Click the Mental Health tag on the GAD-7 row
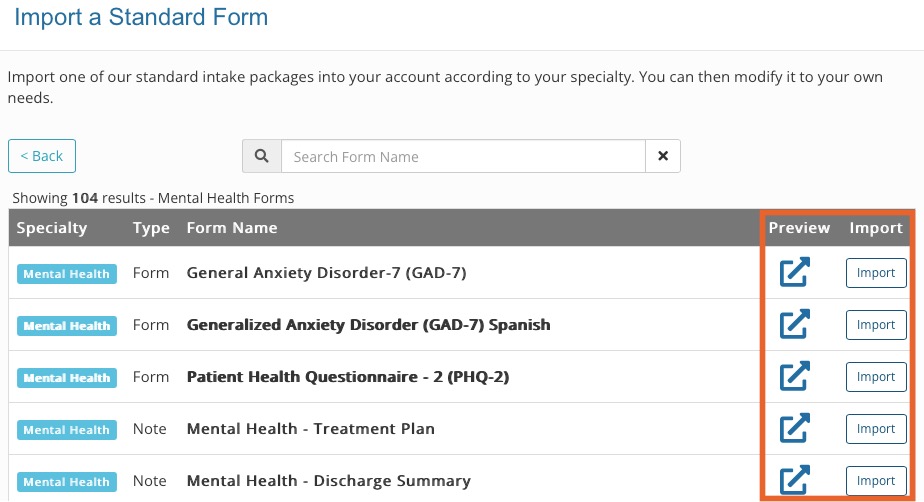The height and width of the screenshot is (502, 924). pyautogui.click(x=67, y=274)
